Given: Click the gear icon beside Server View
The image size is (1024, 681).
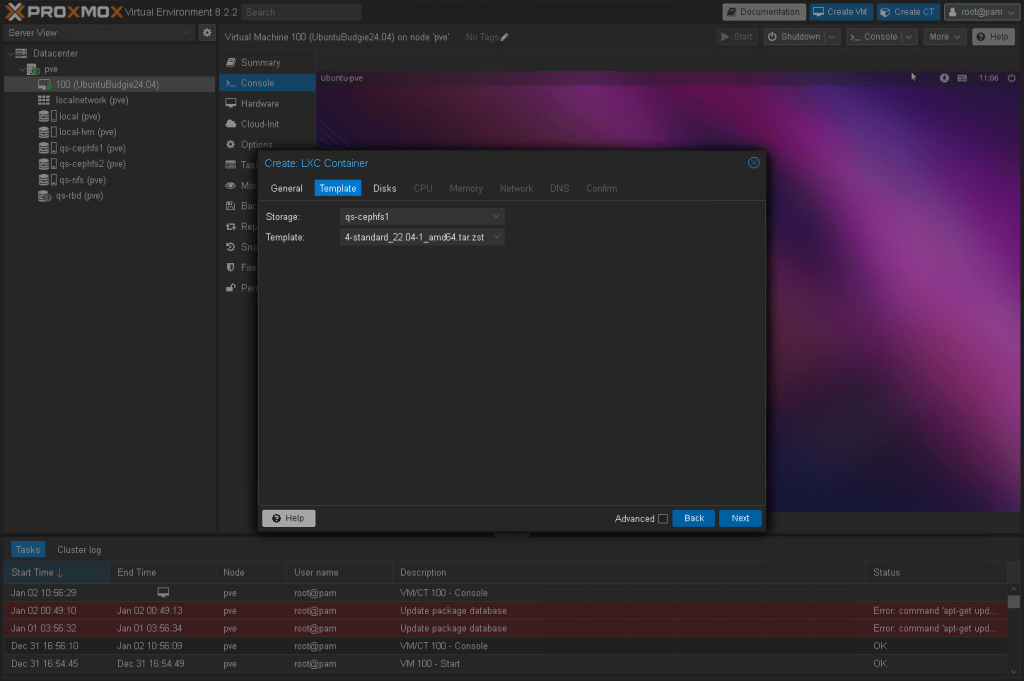Looking at the screenshot, I should [207, 33].
